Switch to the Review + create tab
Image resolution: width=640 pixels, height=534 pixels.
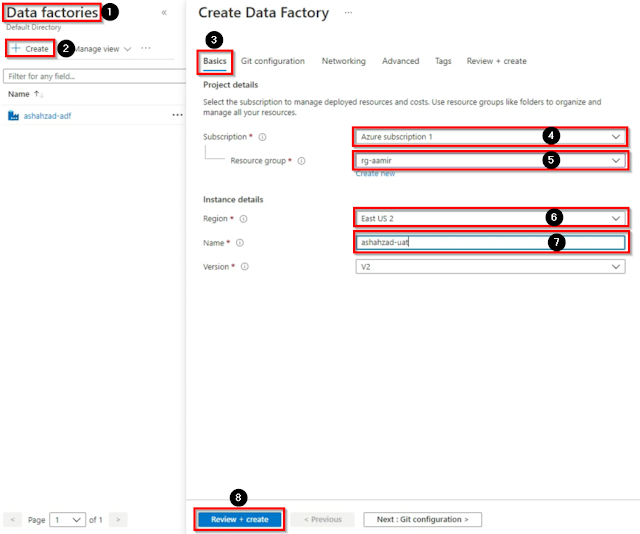pyautogui.click(x=496, y=61)
